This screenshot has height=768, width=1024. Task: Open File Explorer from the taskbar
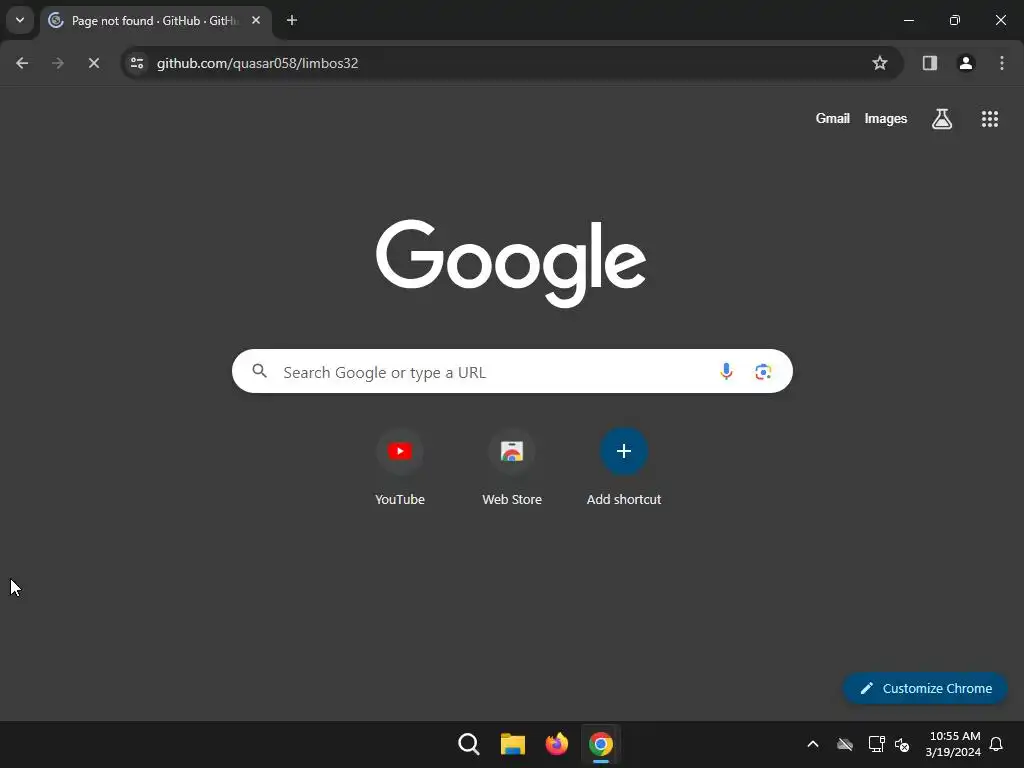(513, 744)
